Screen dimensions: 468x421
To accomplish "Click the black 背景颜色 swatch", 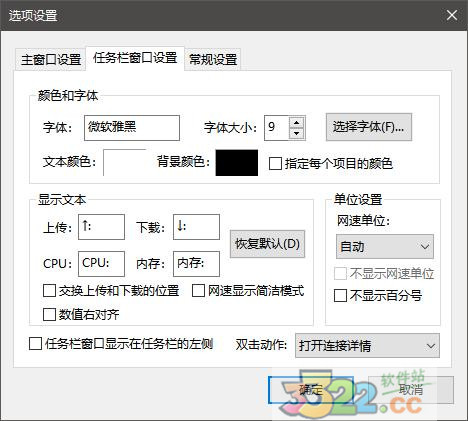I will 237,162.
